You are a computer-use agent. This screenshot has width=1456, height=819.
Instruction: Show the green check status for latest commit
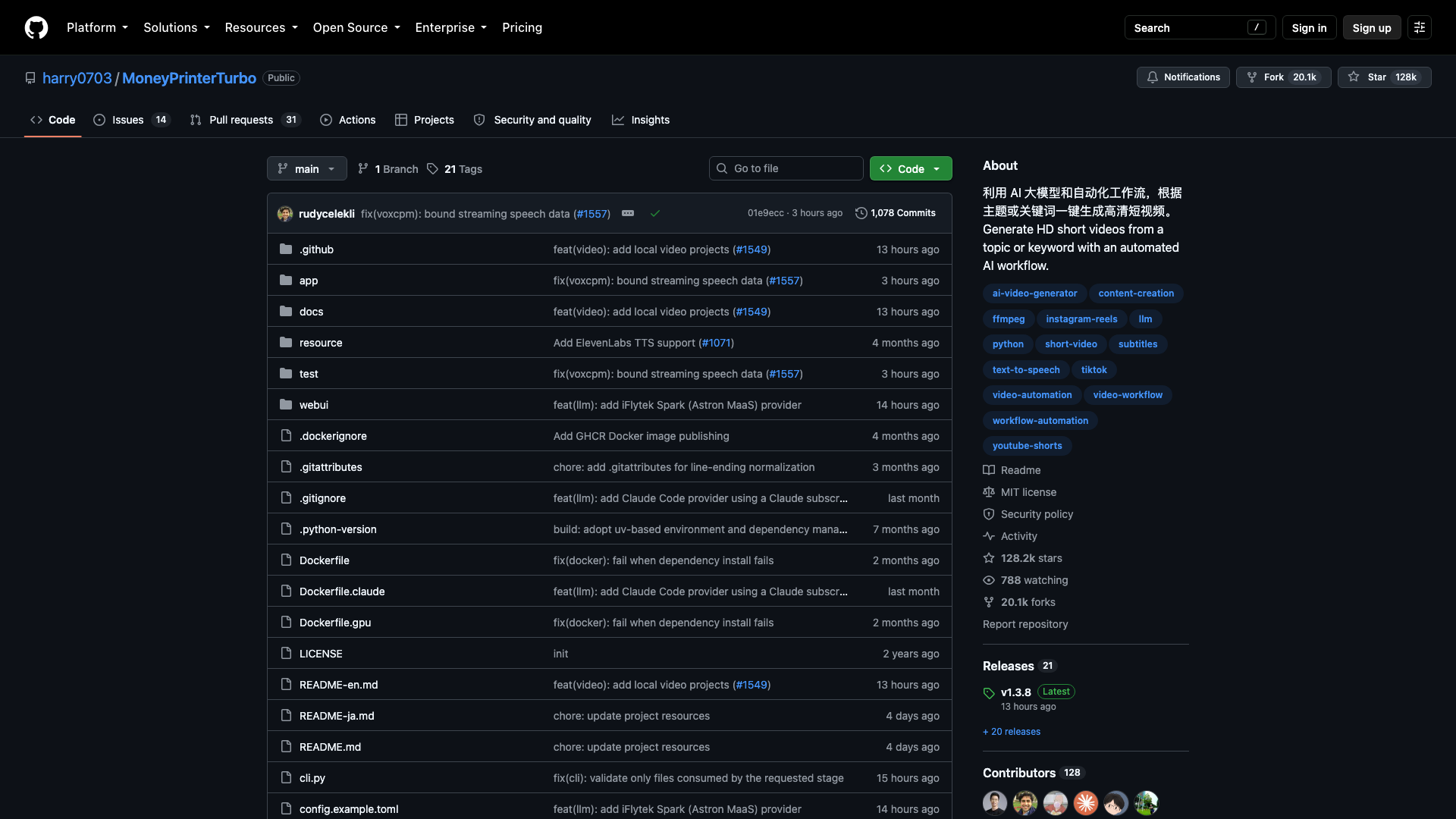tap(655, 213)
